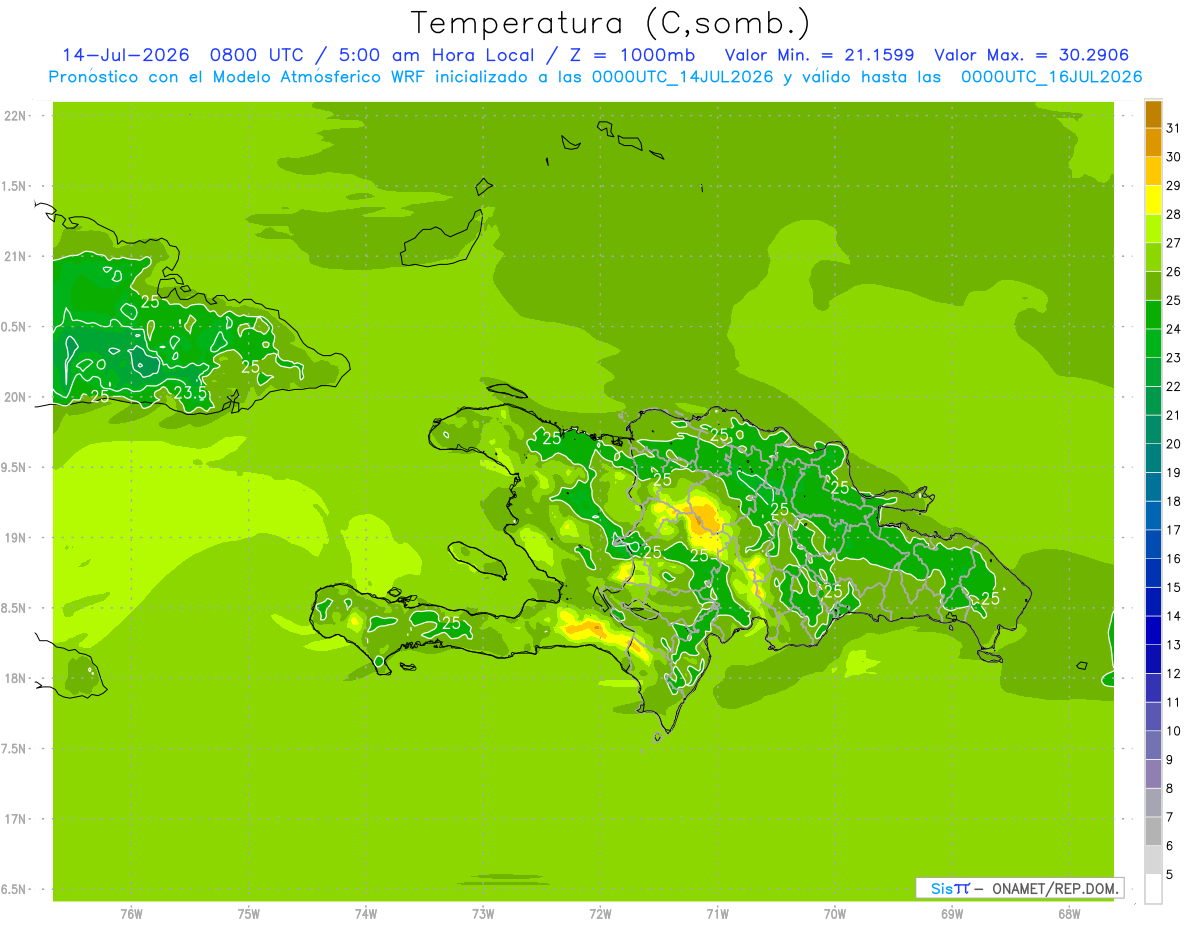Click the dark blue swatch between 12 and 13
Screen dimensions: 1200x927
coord(1153,660)
